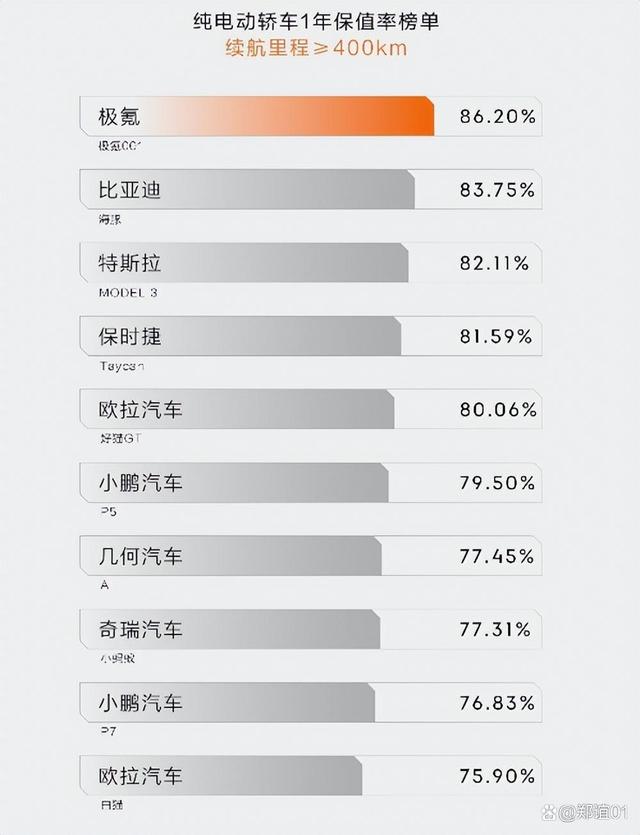Click the watermark username text

[x=593, y=813]
